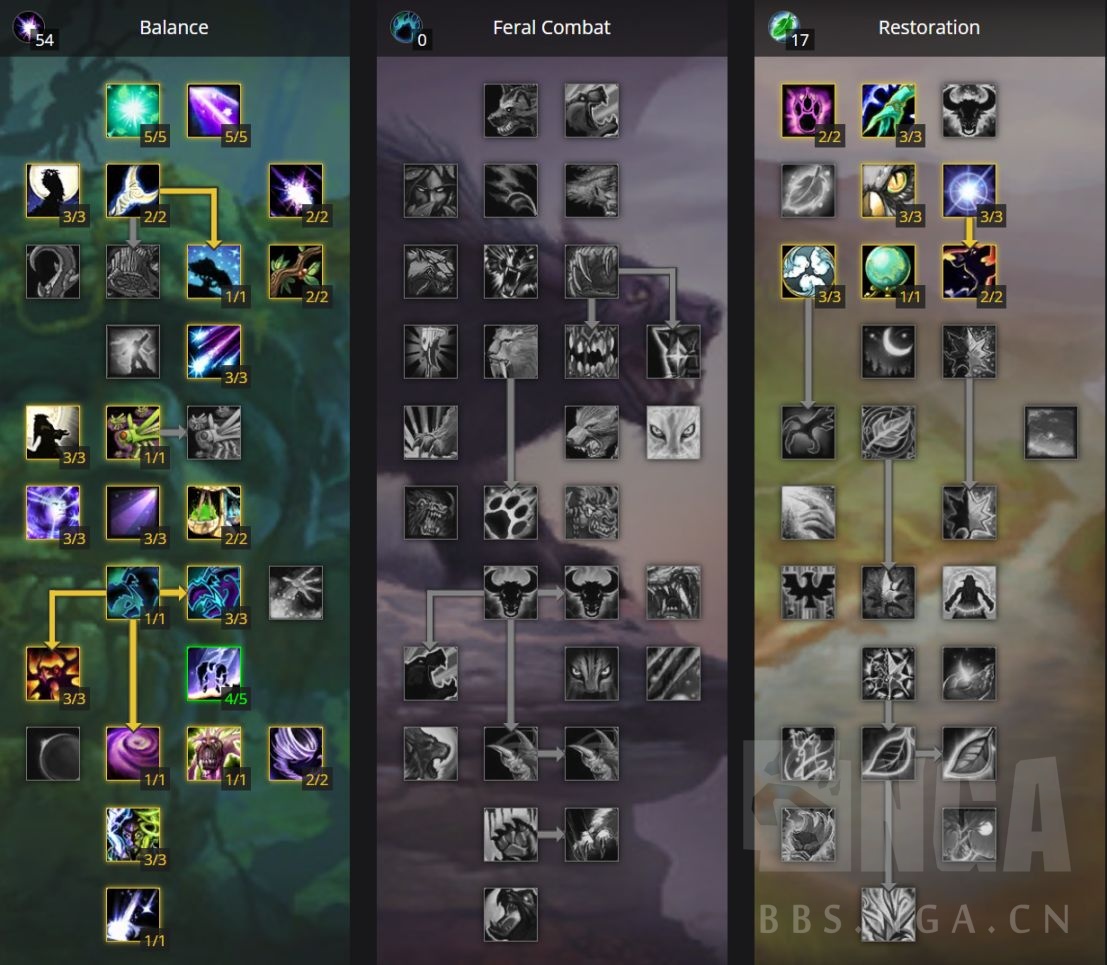The image size is (1107, 965).
Task: Select the Insect Swarm talent icon 1/1
Action: [133, 432]
